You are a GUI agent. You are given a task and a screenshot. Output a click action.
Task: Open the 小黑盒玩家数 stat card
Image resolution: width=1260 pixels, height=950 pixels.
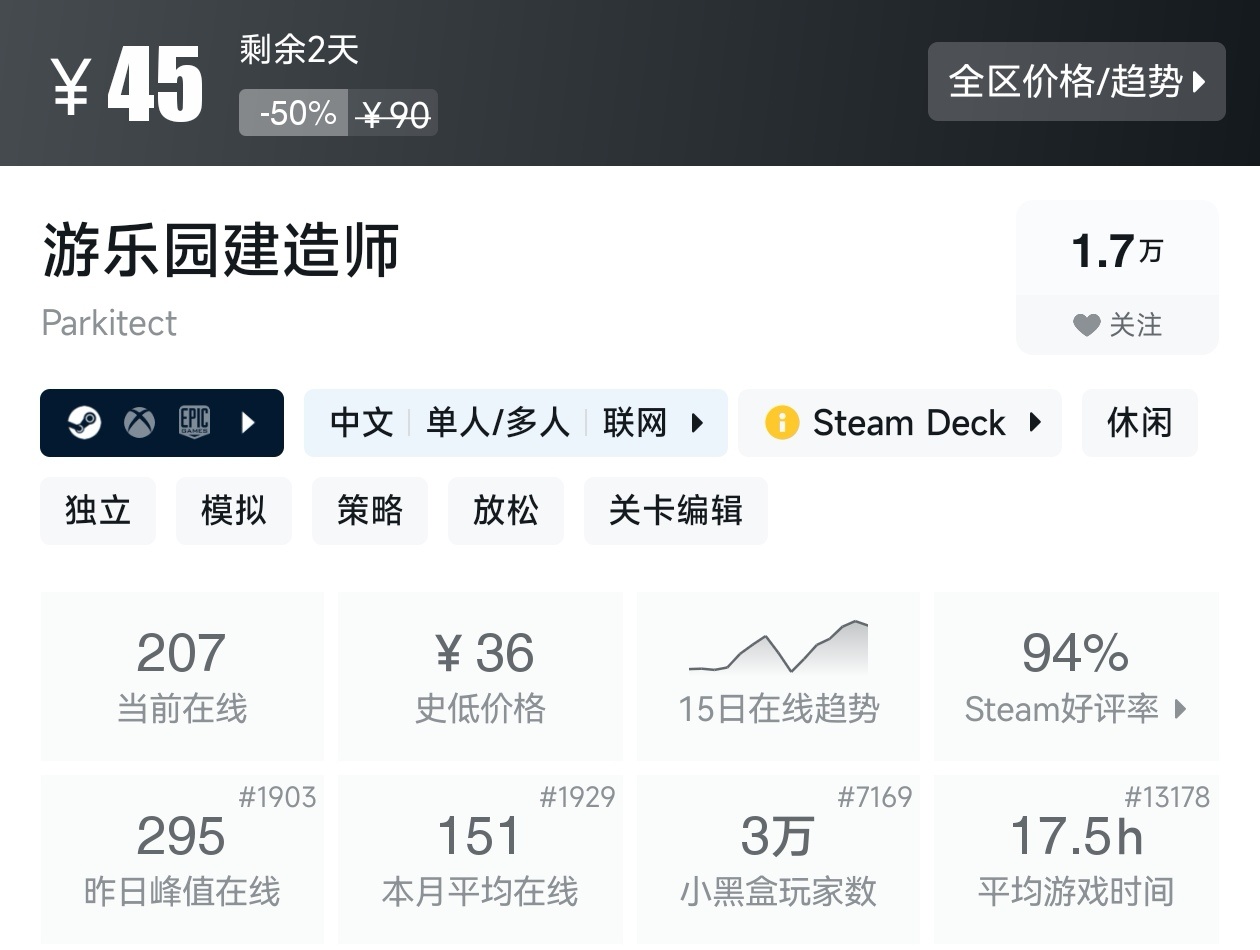tap(778, 858)
